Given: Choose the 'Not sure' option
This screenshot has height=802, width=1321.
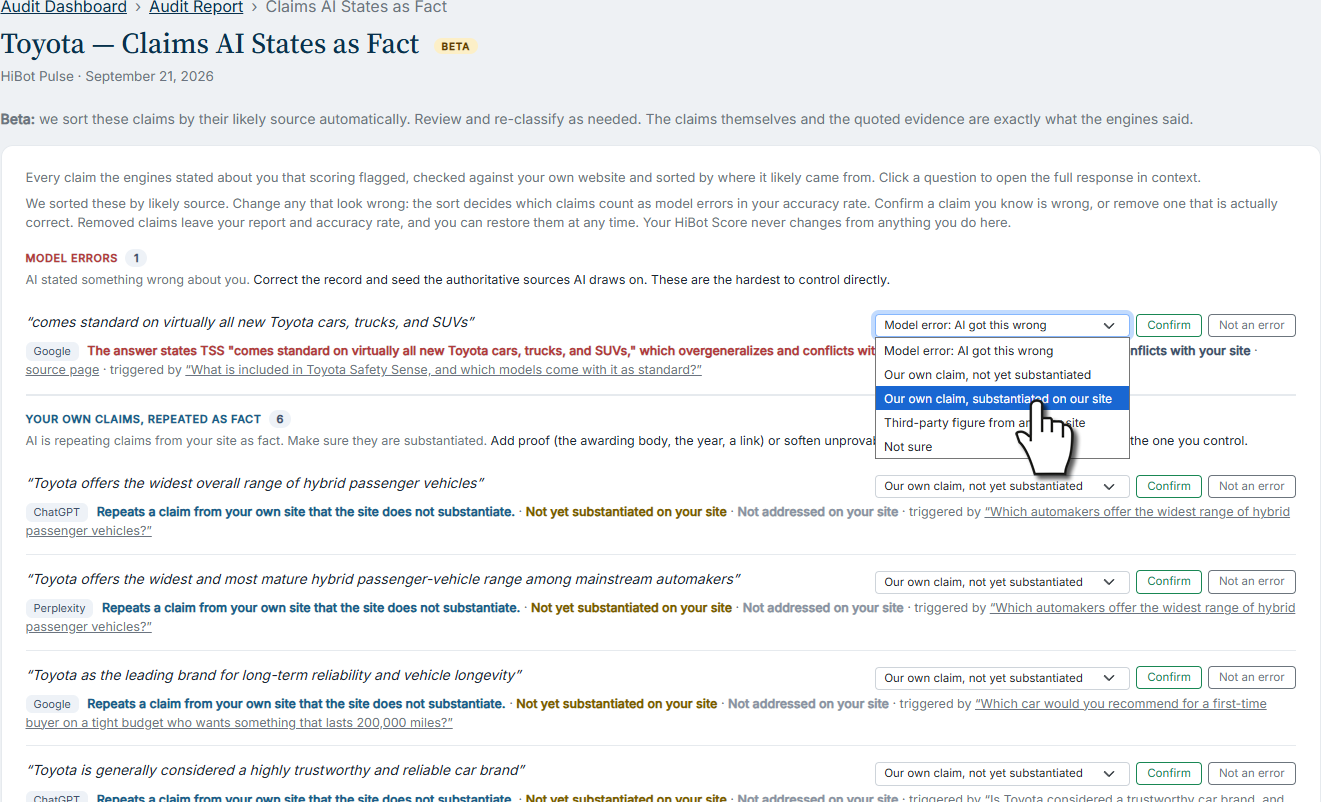Looking at the screenshot, I should 1002,447.
